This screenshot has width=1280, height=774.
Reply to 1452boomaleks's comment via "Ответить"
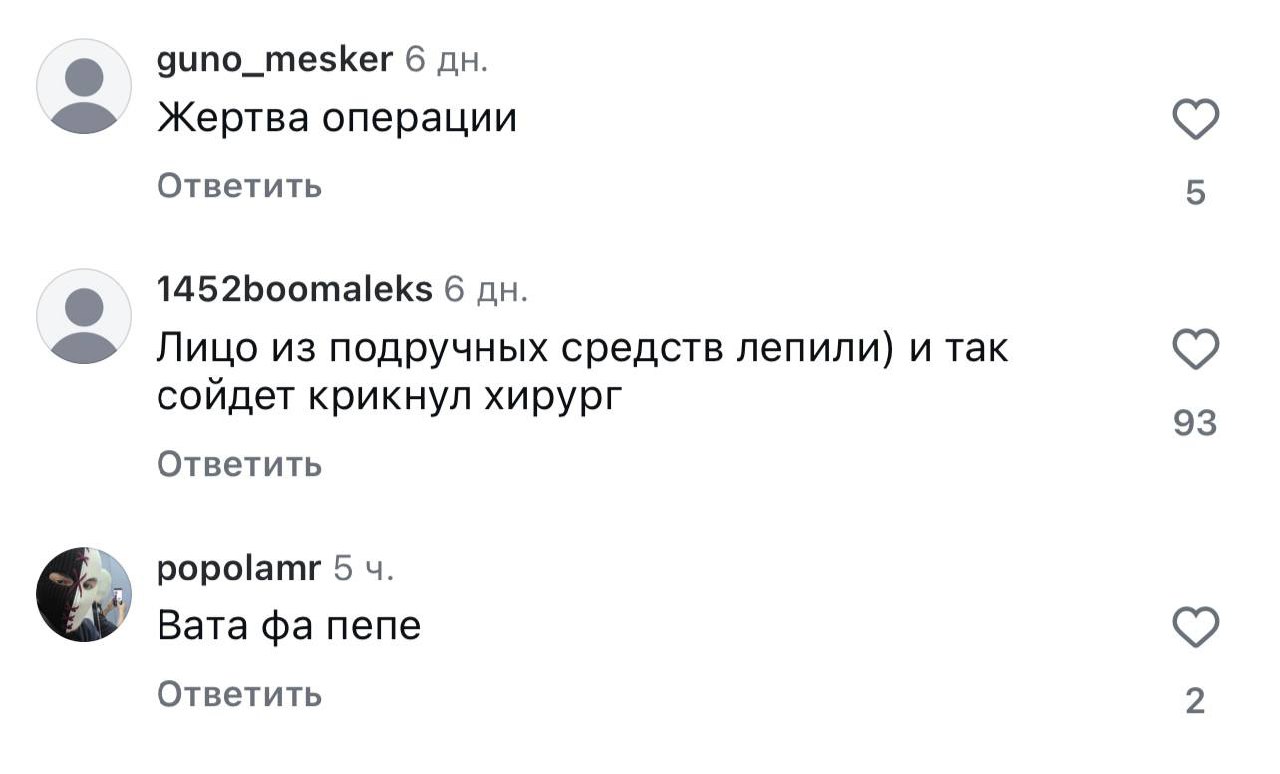[x=239, y=465]
